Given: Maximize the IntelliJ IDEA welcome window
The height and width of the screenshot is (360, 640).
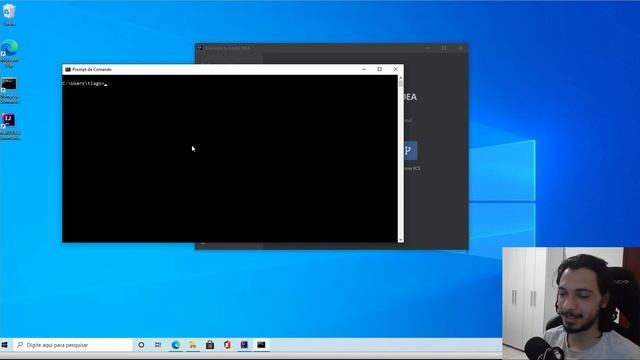Looking at the screenshot, I should pyautogui.click(x=444, y=48).
